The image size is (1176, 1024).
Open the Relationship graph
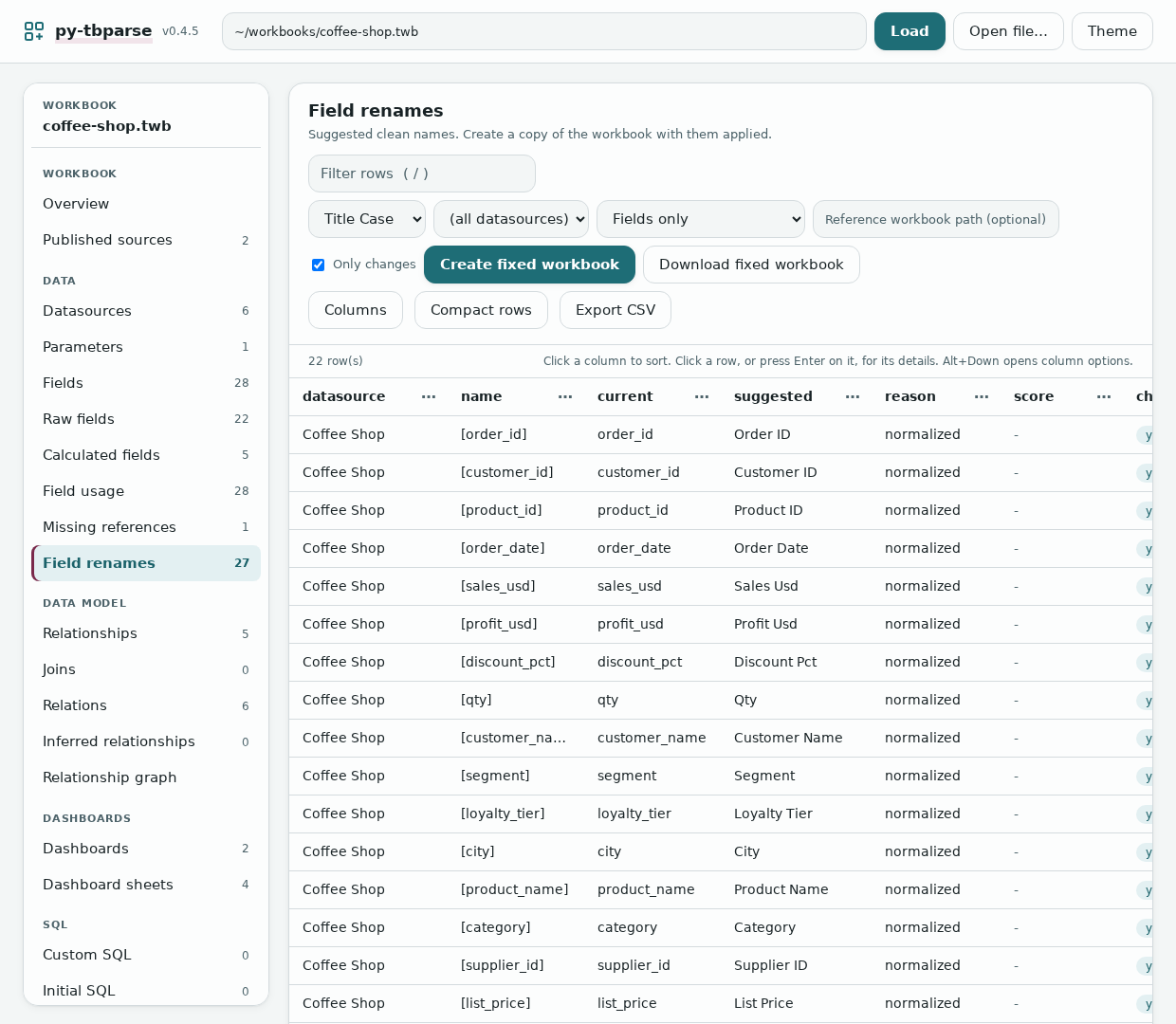[x=146, y=777]
